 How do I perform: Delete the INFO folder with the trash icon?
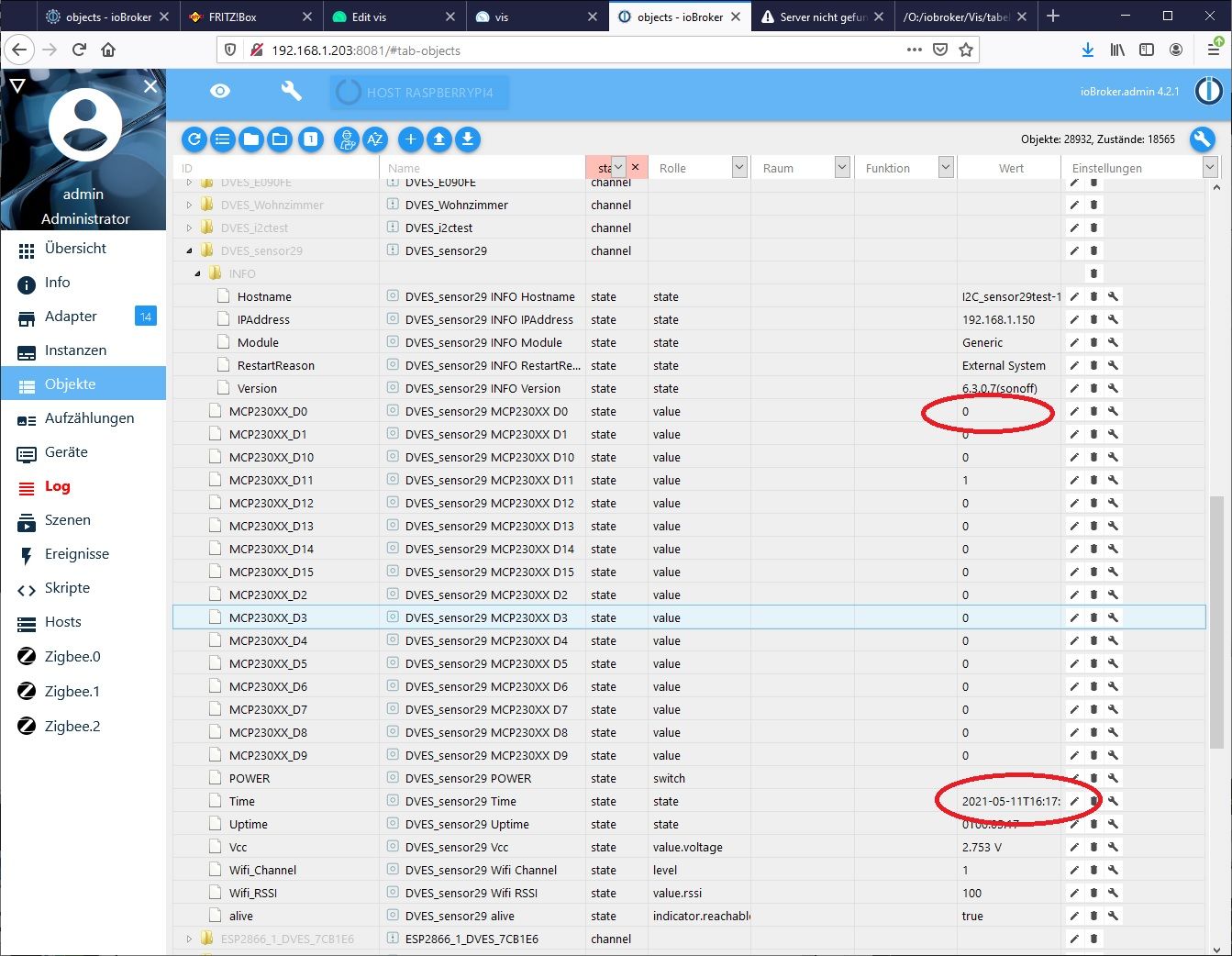1093,273
